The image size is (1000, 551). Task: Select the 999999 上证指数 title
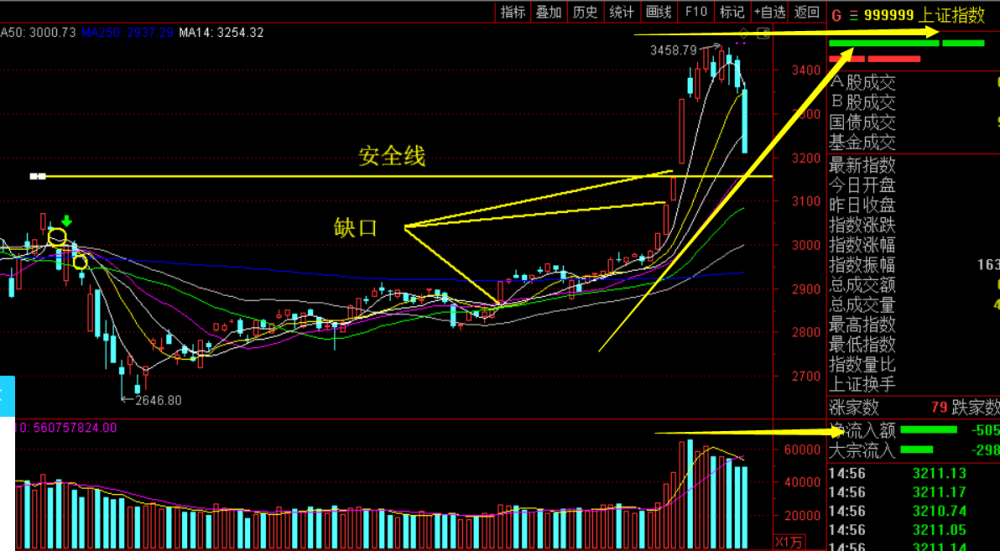point(925,16)
